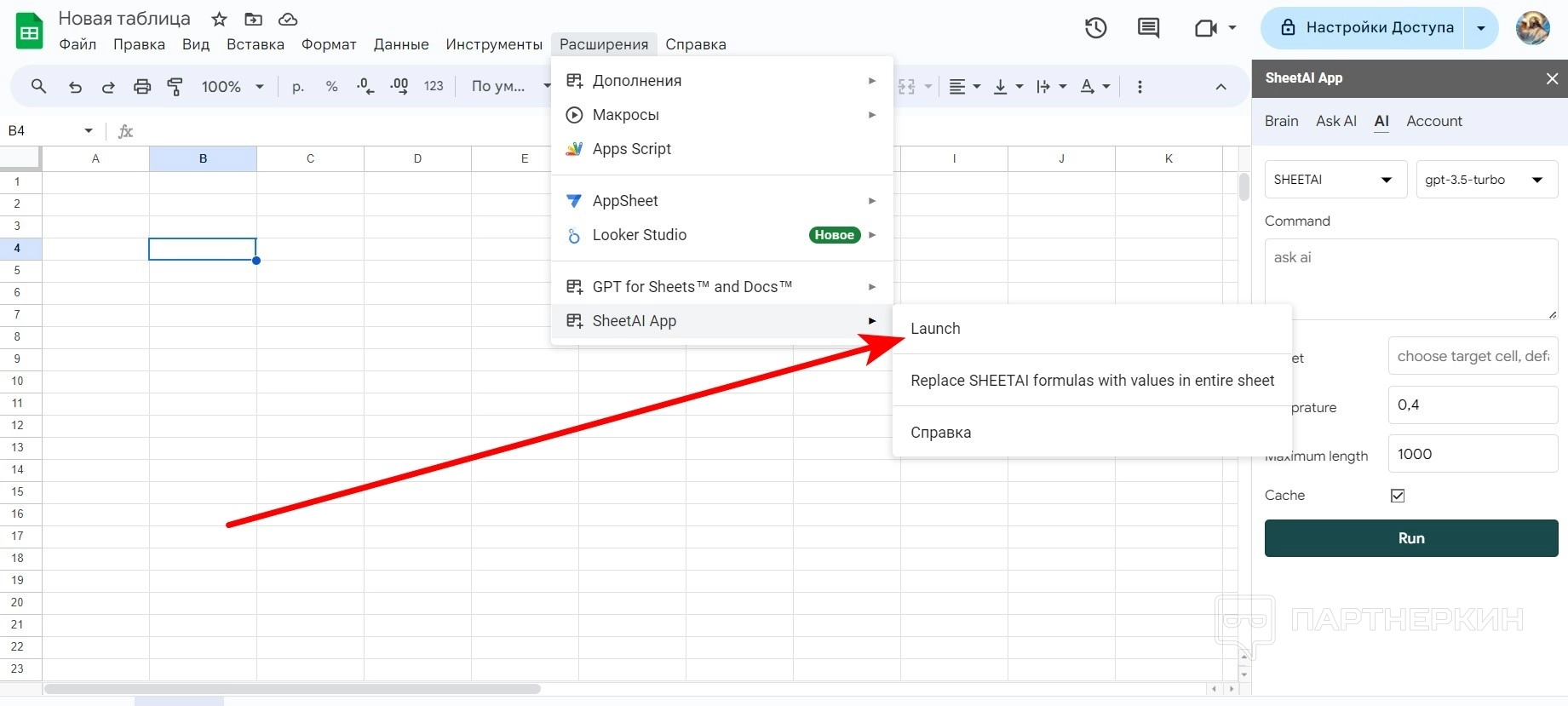This screenshot has height=706, width=1568.
Task: Select the paint format tool
Action: 175,87
